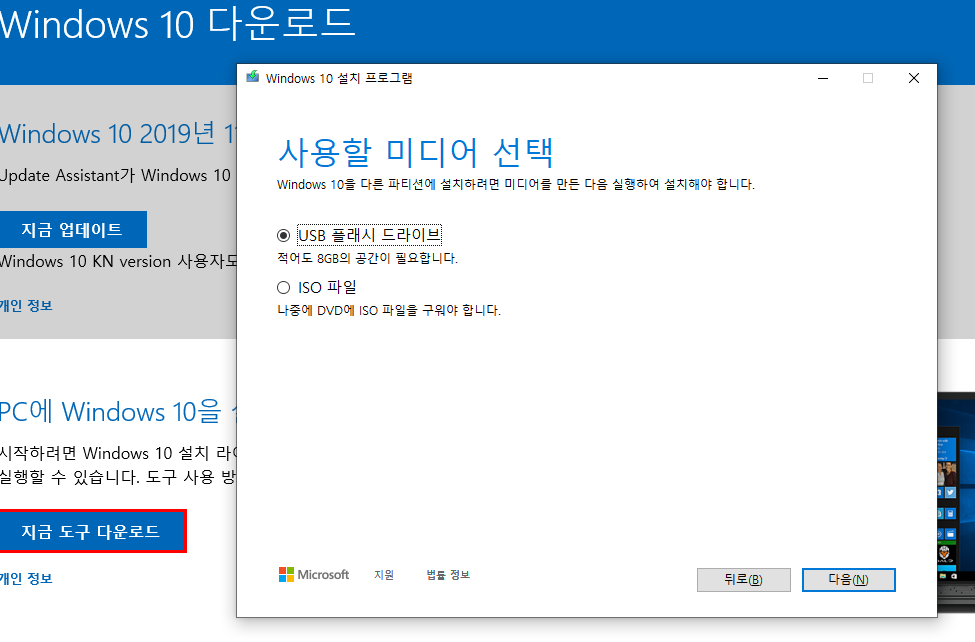Click the 사용할 미디어 선택 heading
The image size is (975, 642).
[415, 152]
